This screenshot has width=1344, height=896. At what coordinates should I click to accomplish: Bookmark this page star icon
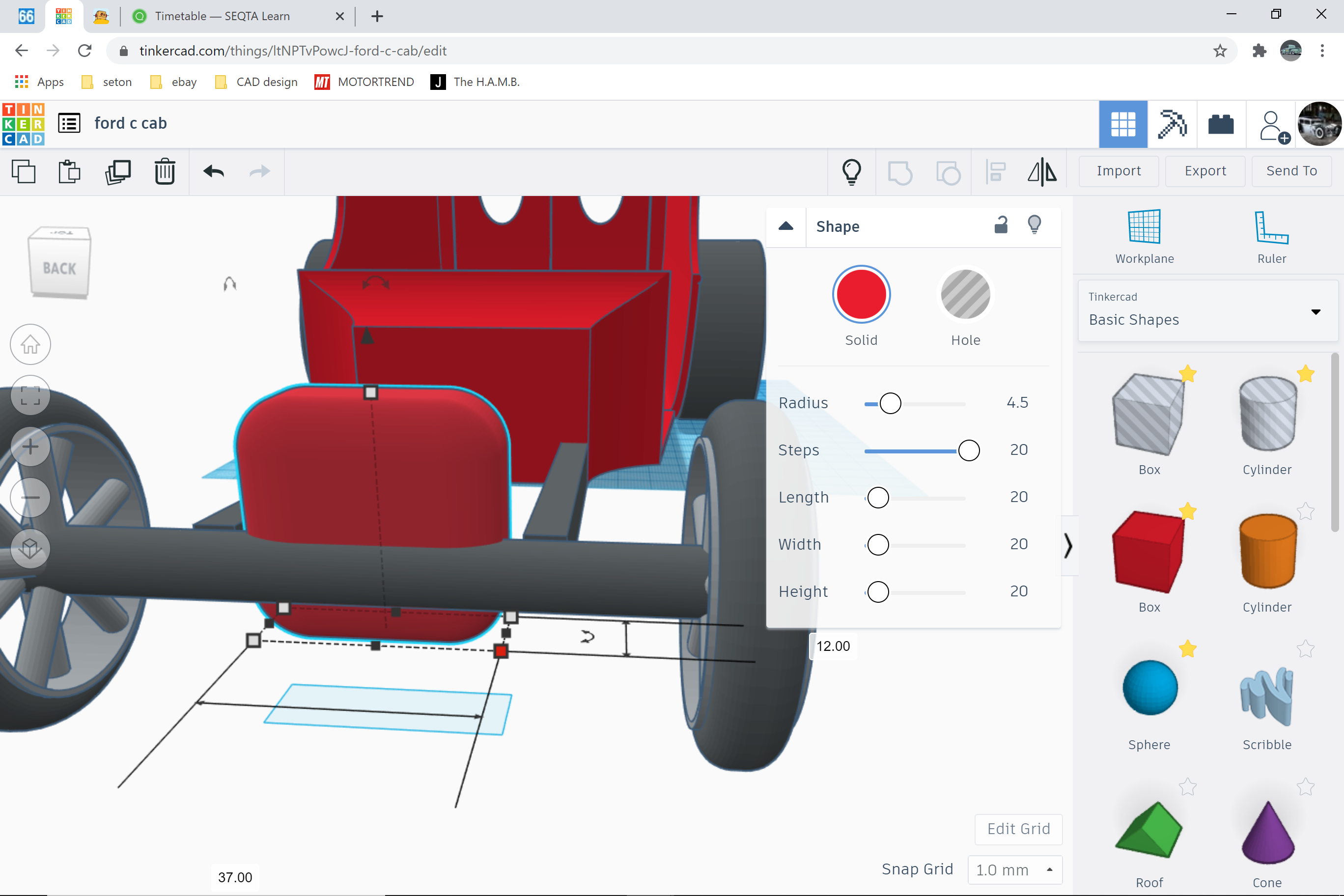click(x=1220, y=51)
